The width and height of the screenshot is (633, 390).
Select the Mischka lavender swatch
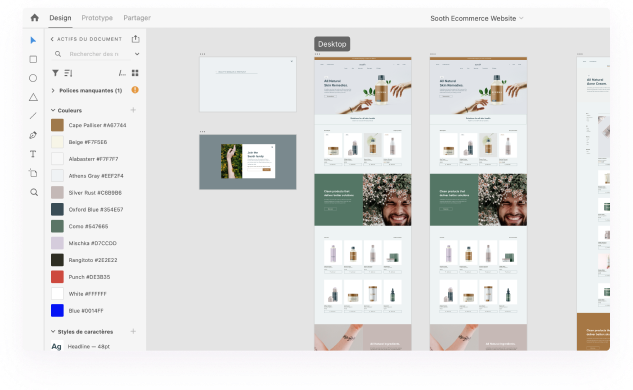point(57,243)
